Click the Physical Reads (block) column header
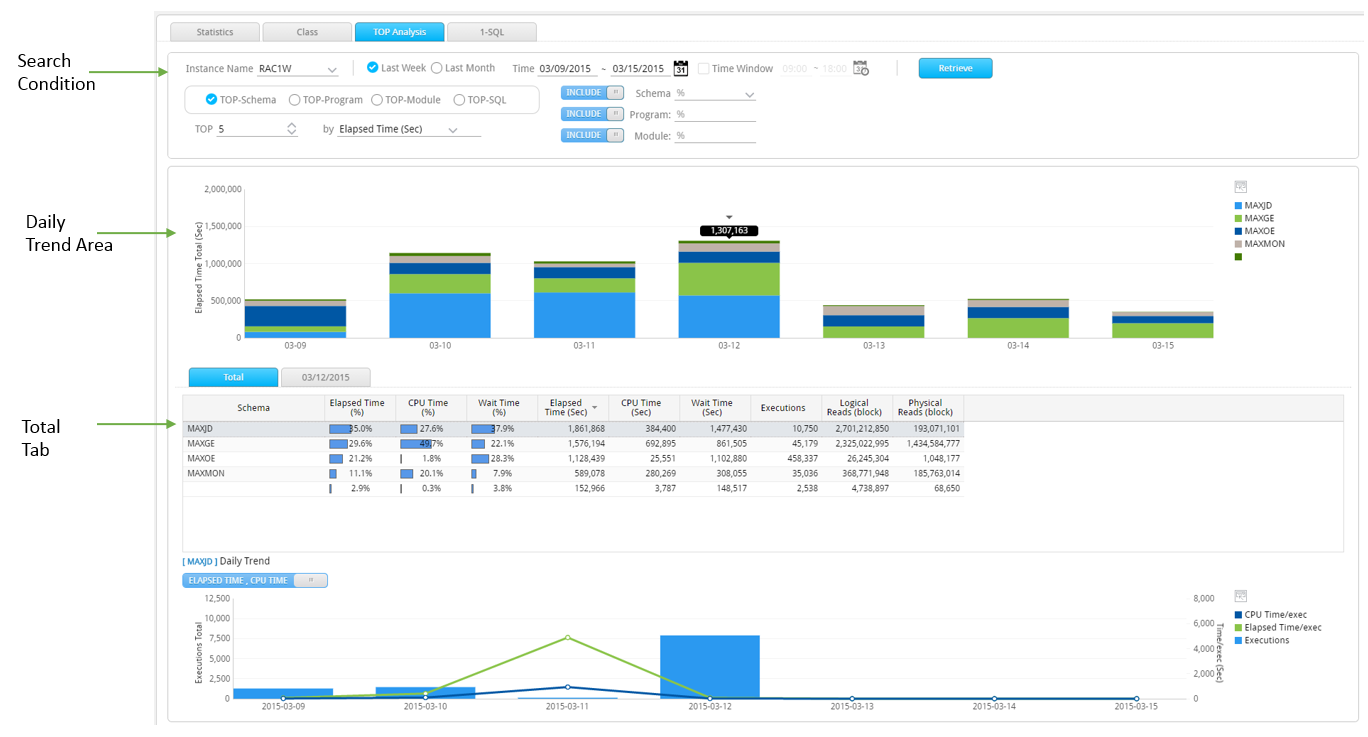The image size is (1368, 737). 928,408
